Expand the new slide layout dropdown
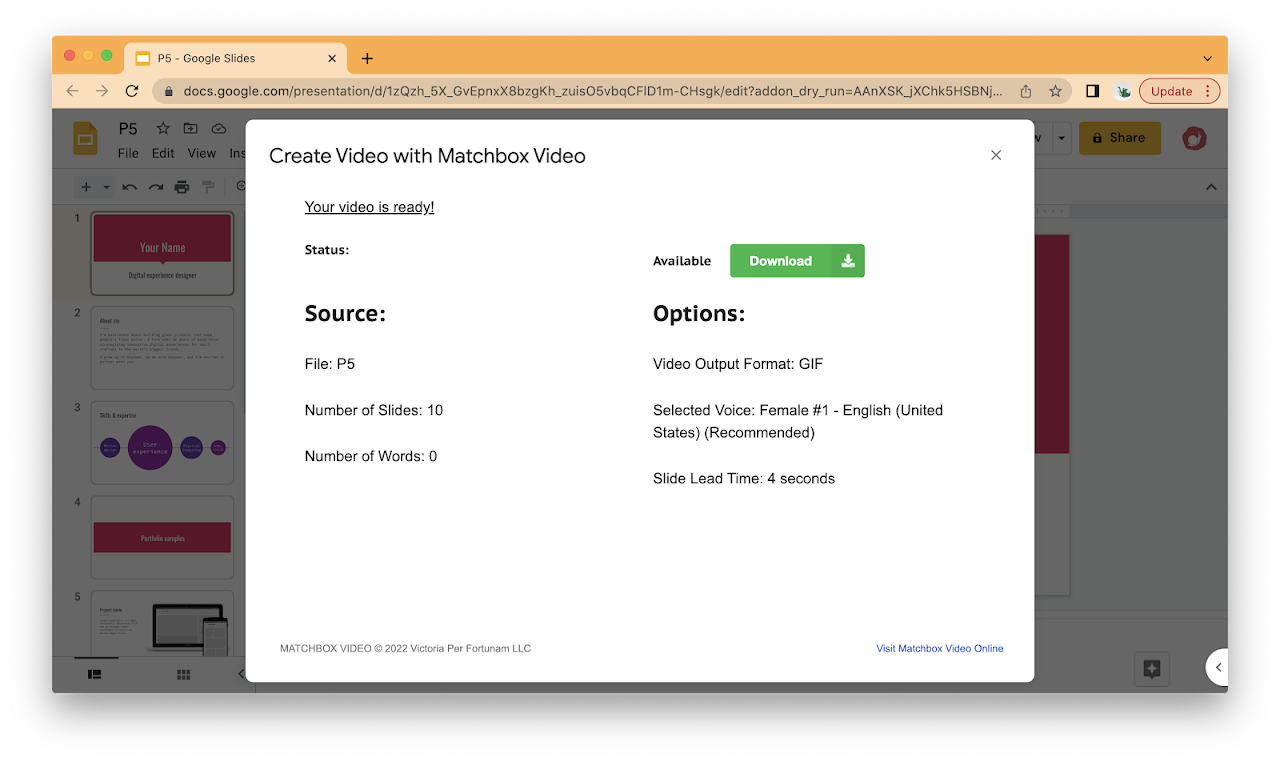 point(106,187)
